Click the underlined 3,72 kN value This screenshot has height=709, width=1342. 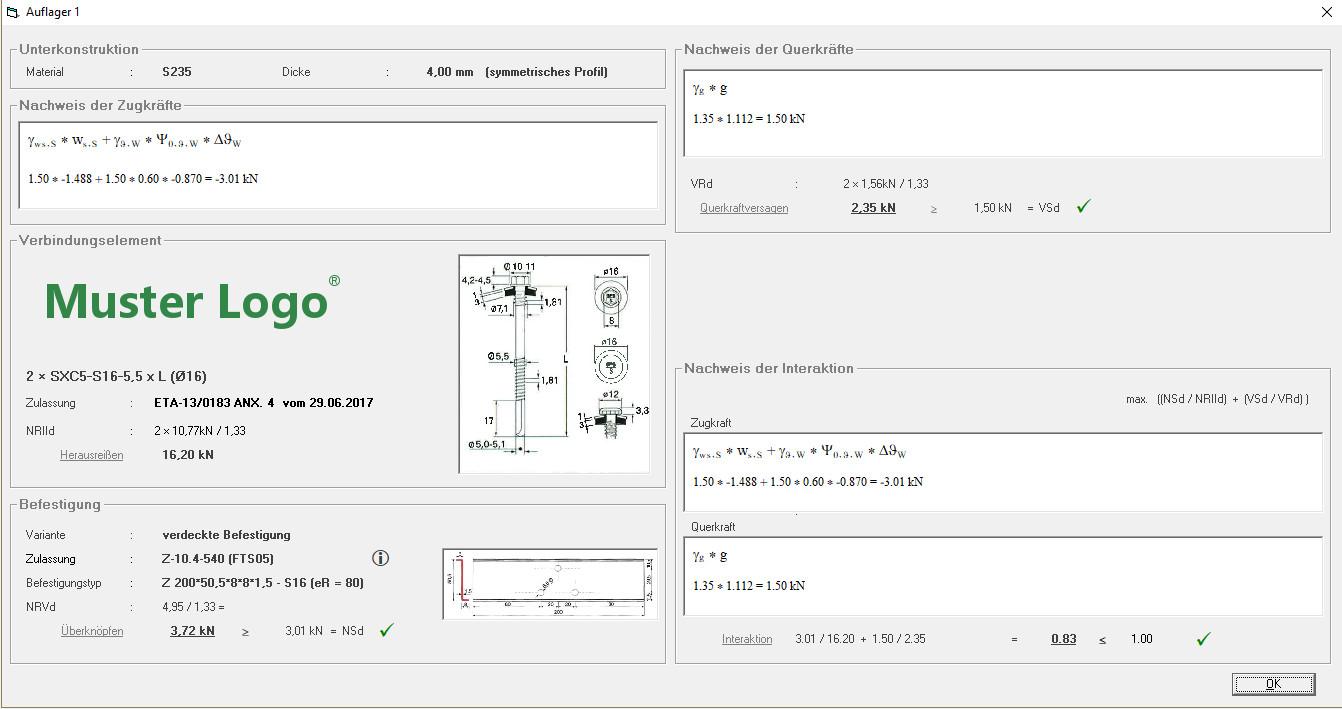(x=192, y=631)
